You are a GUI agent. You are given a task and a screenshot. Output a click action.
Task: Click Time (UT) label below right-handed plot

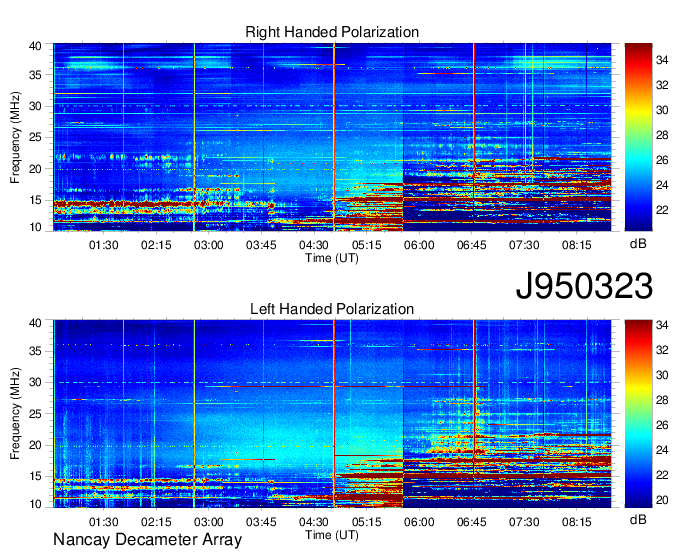click(332, 258)
